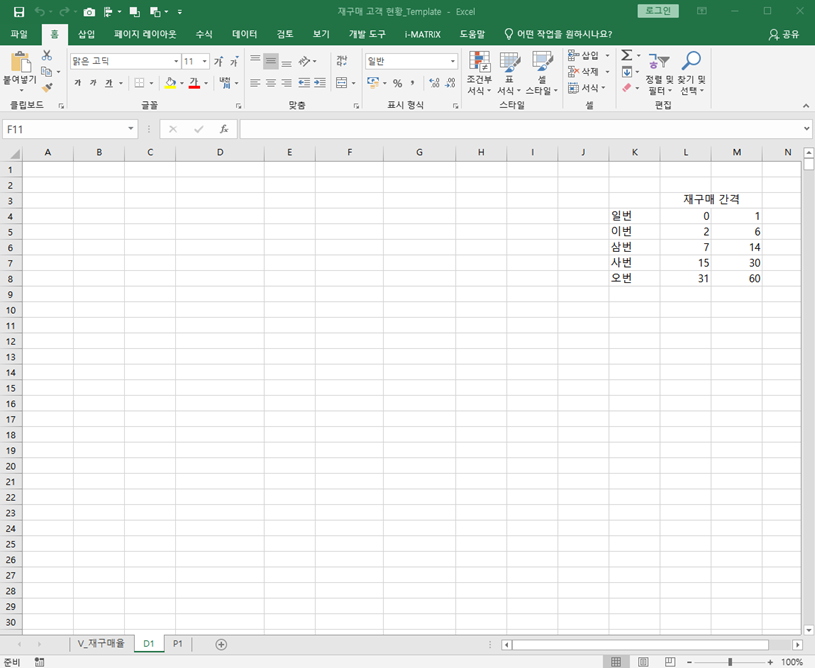Open the 조건부 서식 conditional formatting menu
815x668 pixels.
(x=479, y=74)
